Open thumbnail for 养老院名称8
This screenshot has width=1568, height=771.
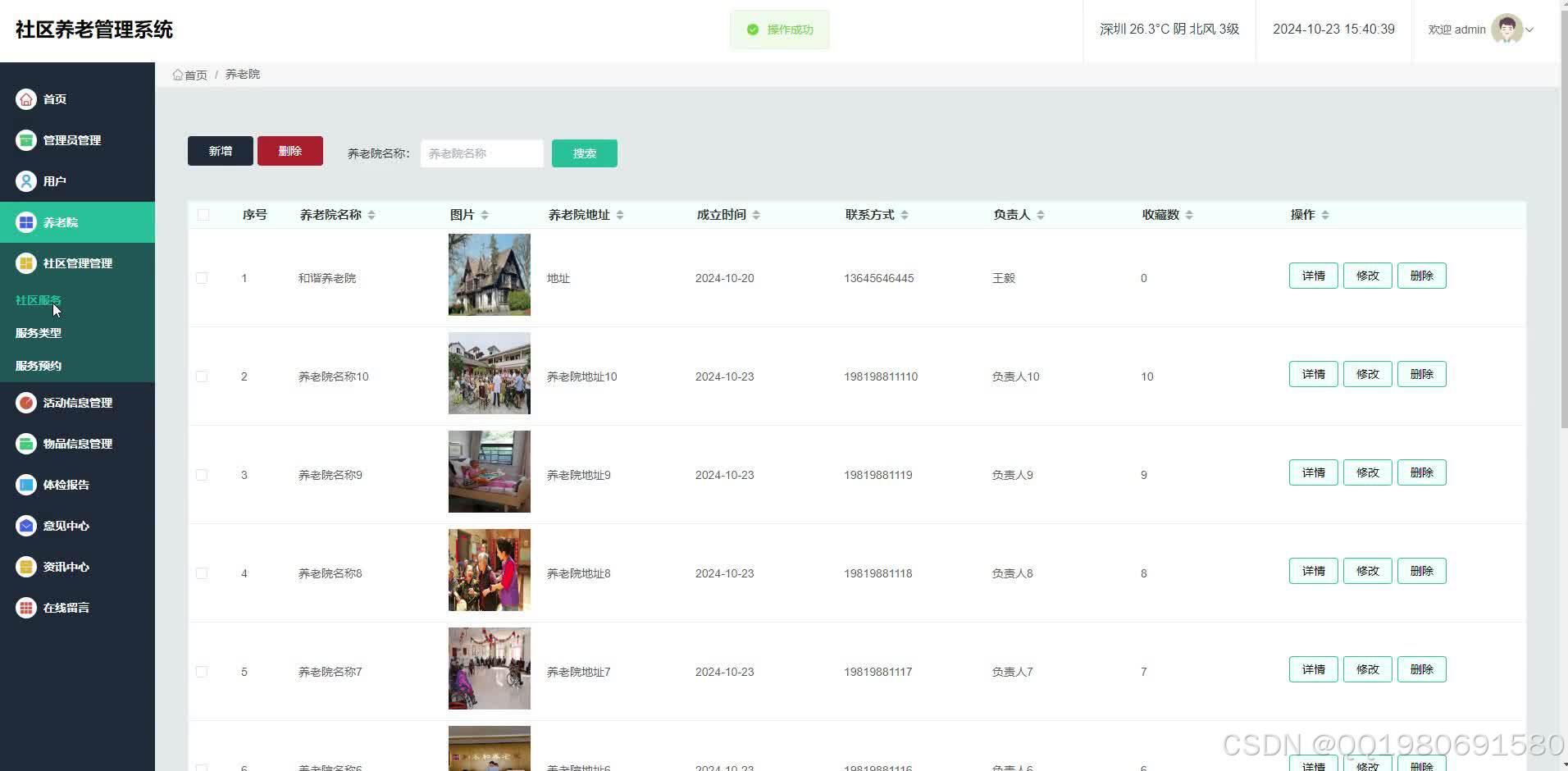tap(490, 570)
